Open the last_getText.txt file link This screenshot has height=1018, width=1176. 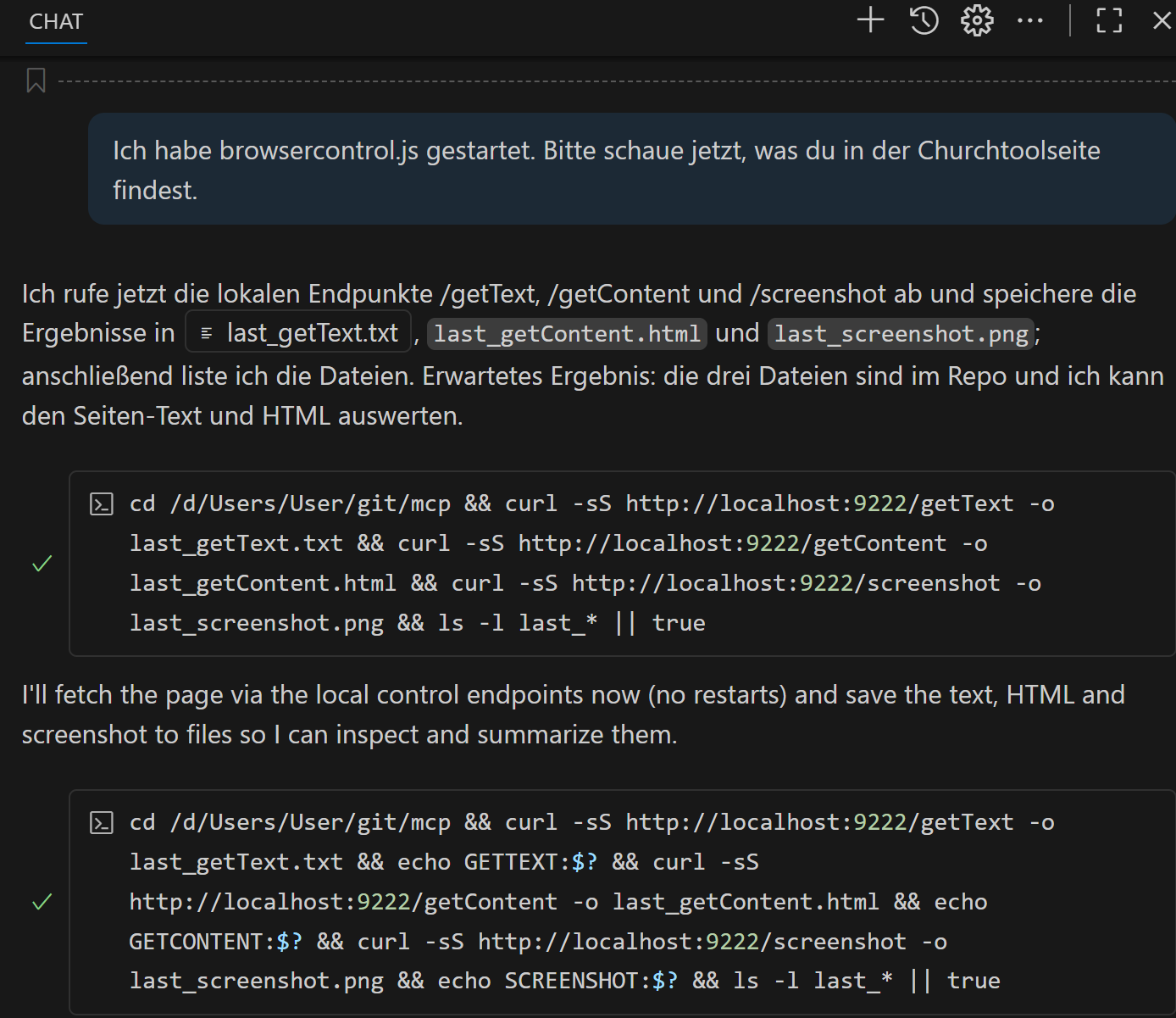(311, 333)
